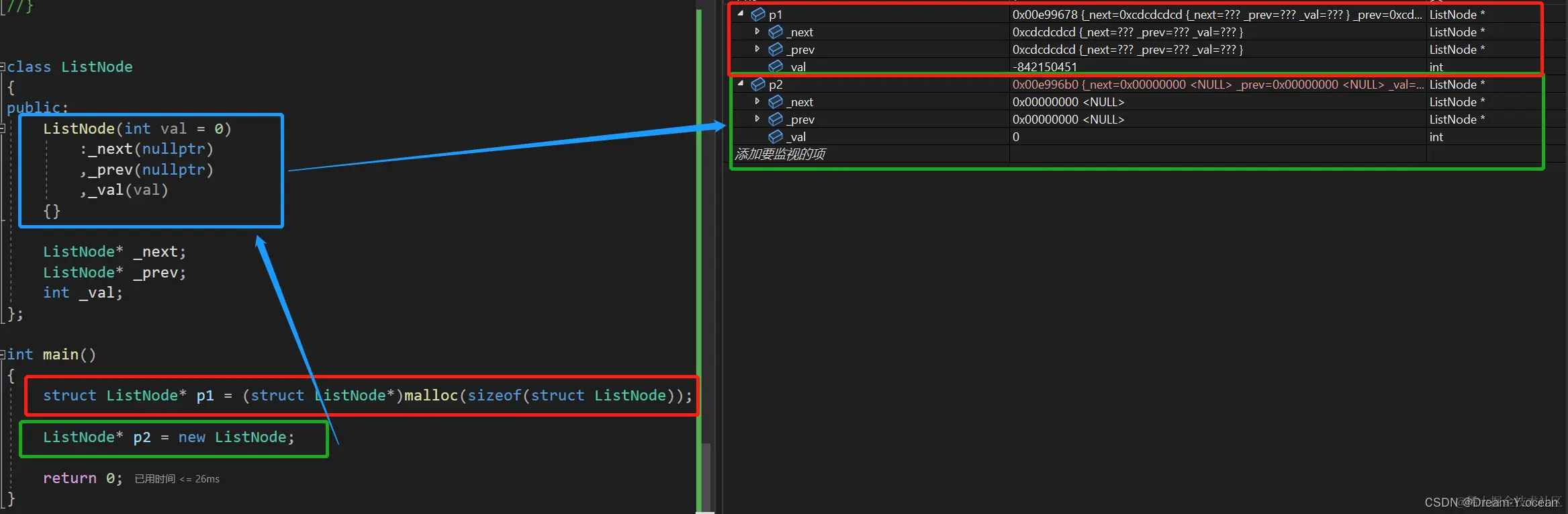Click the _val field icon under p1

776,67
